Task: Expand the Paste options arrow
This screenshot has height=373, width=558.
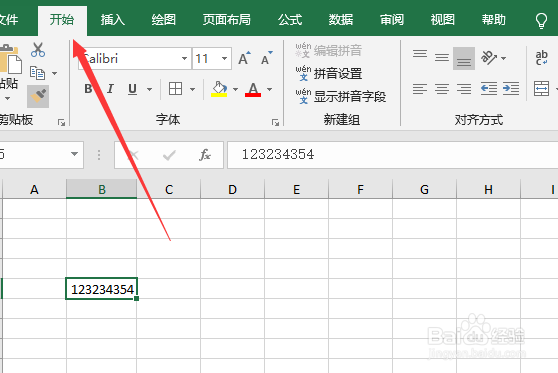Action: coord(7,98)
